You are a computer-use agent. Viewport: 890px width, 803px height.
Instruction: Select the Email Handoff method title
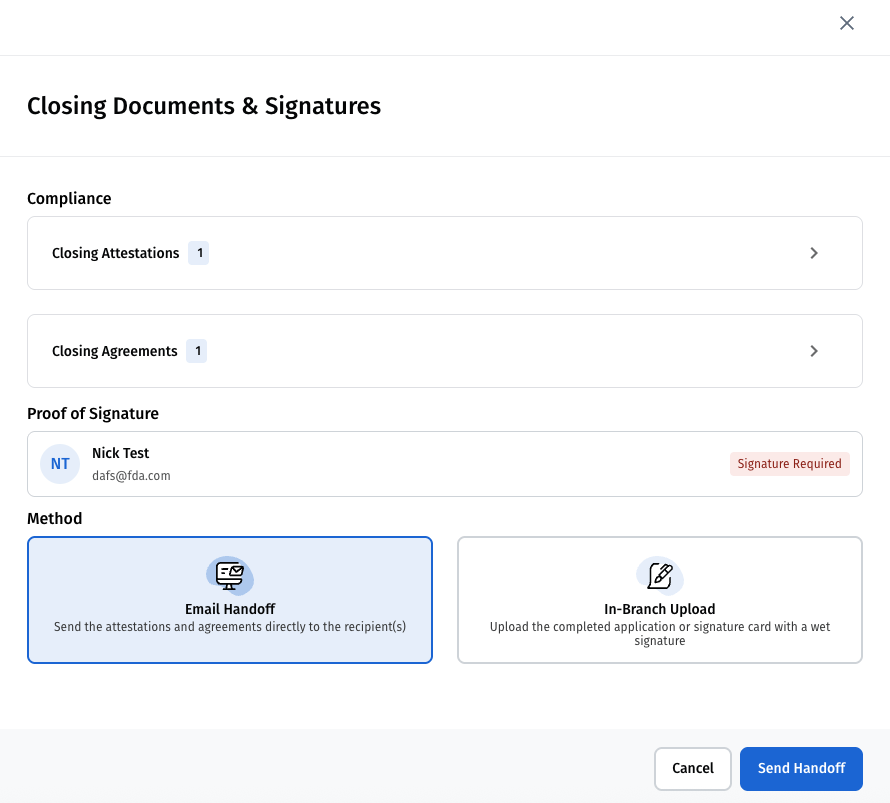pos(230,609)
